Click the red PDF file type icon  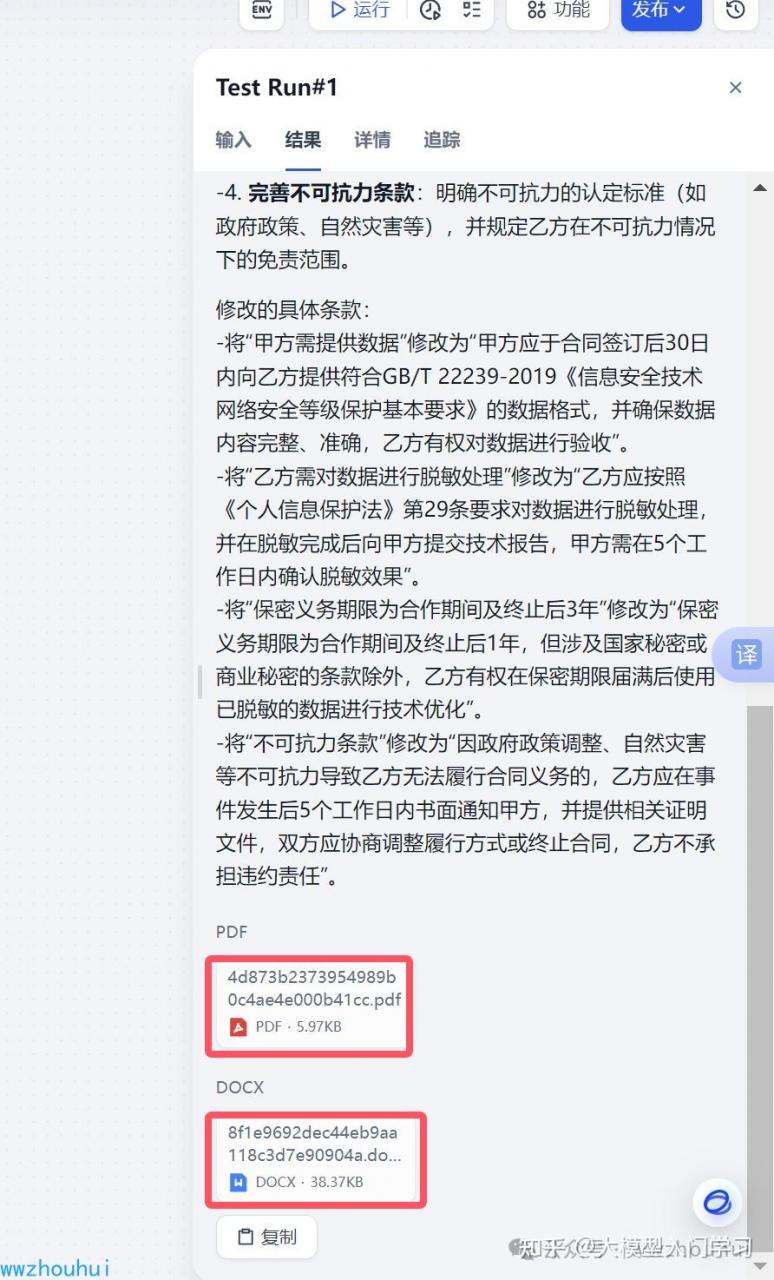[238, 1027]
